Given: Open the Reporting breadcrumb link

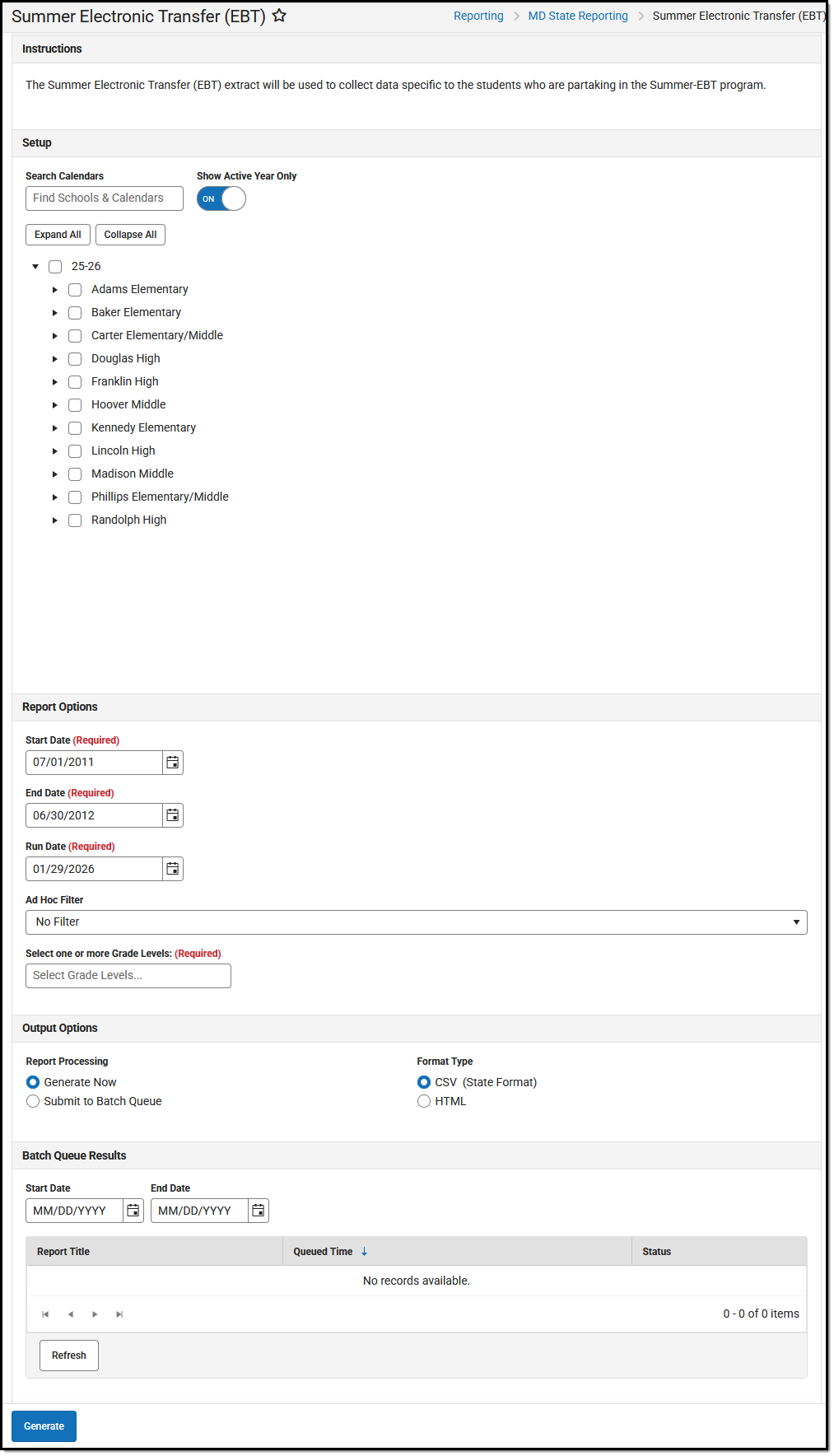Looking at the screenshot, I should pyautogui.click(x=478, y=15).
